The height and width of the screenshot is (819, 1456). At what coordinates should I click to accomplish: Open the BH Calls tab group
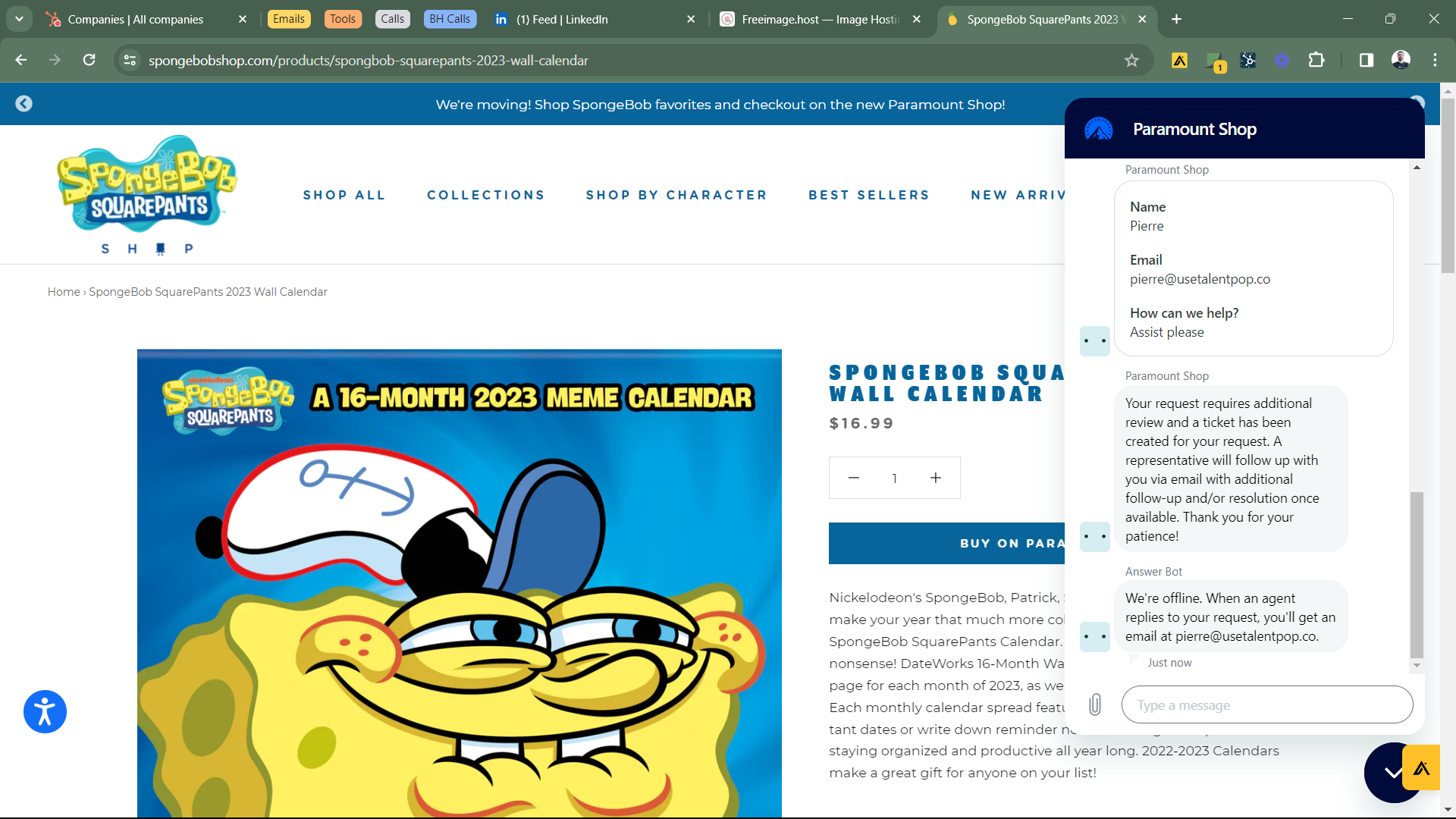click(450, 19)
